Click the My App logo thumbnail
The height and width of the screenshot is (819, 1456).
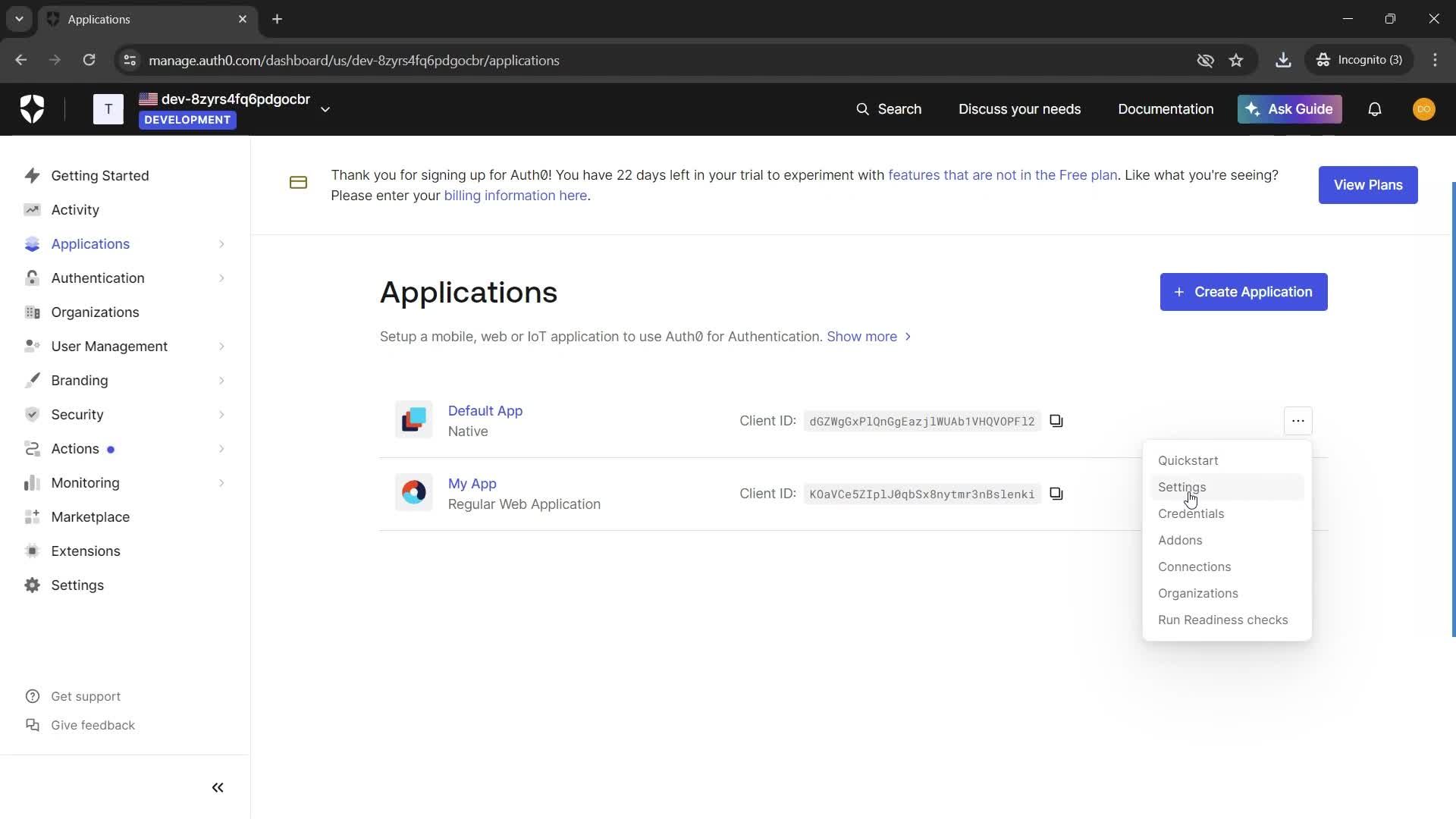pyautogui.click(x=413, y=492)
